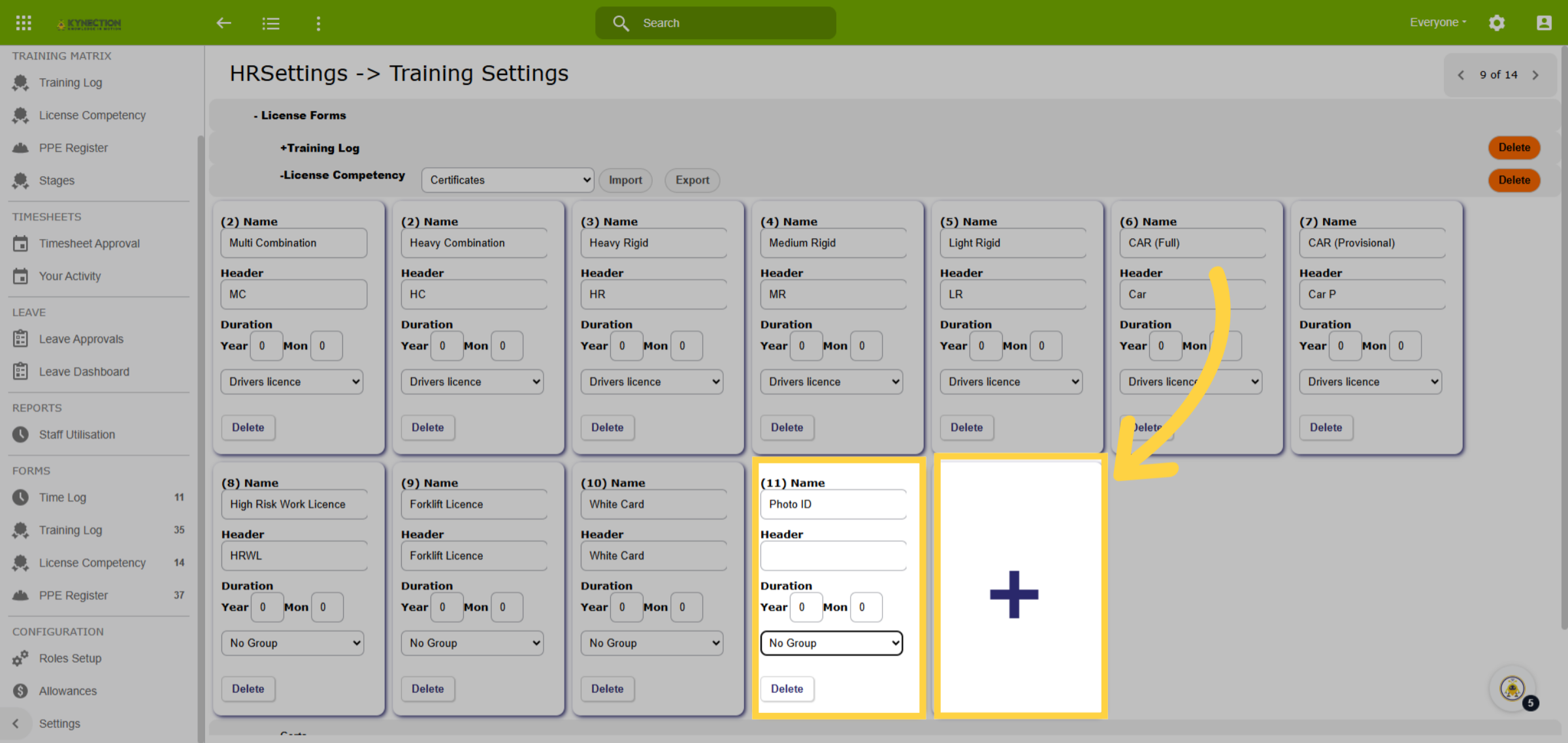
Task: Click the plus icon to add license card
Action: point(1014,594)
